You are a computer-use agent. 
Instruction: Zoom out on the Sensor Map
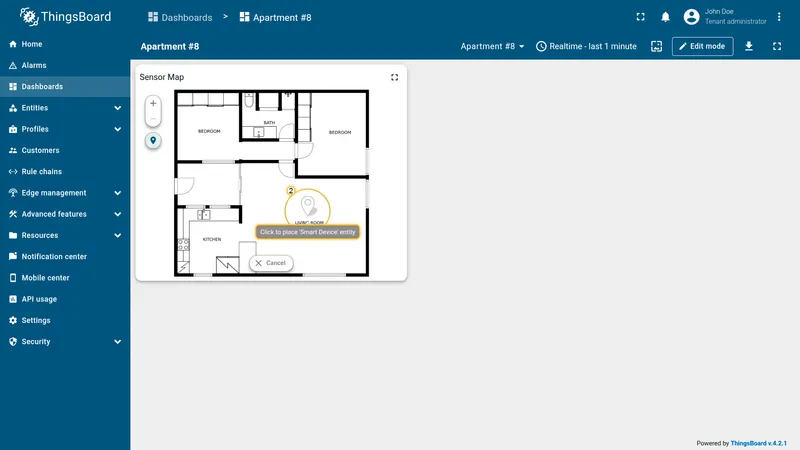(x=153, y=119)
